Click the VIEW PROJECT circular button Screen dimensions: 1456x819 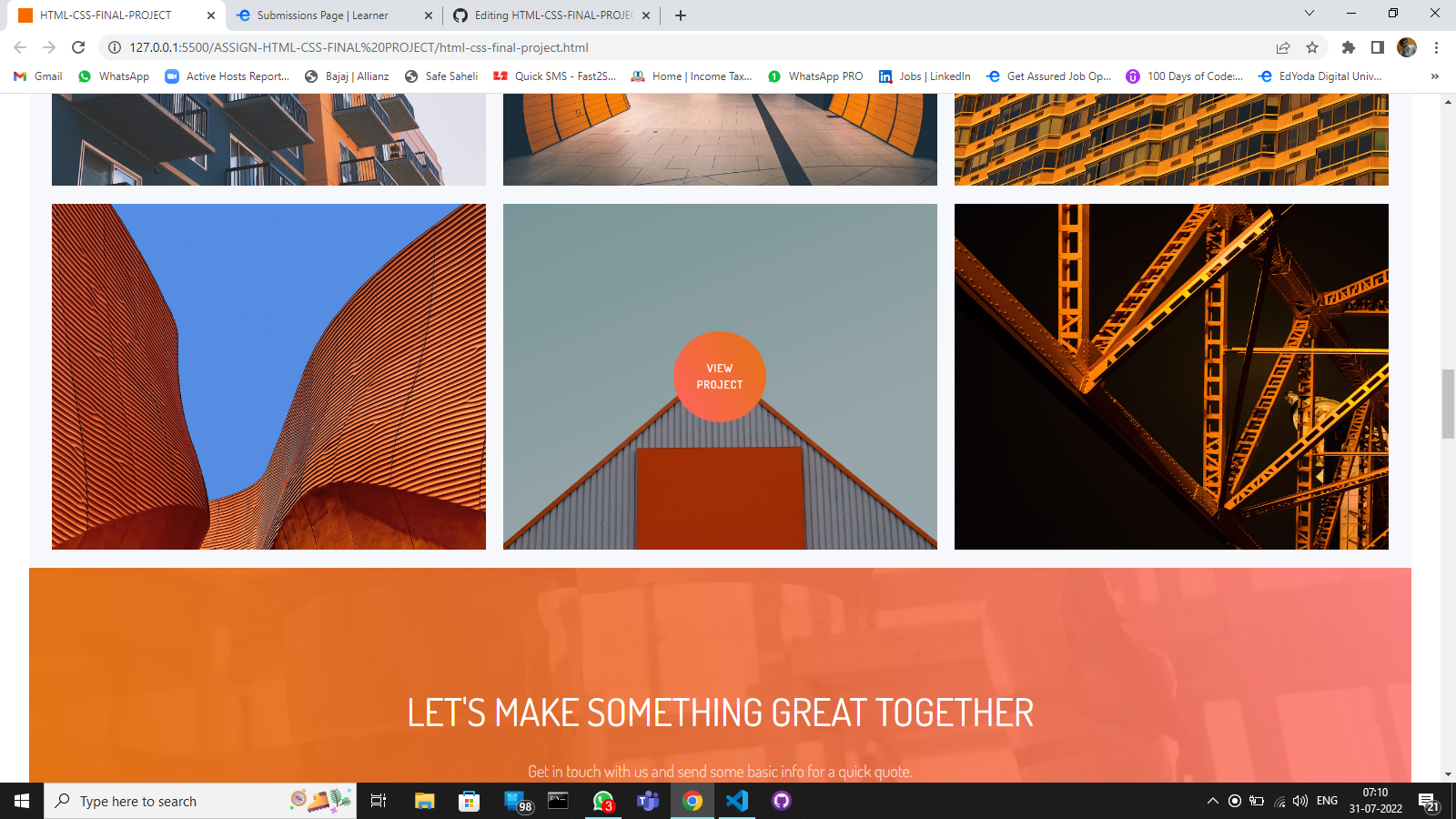point(720,376)
